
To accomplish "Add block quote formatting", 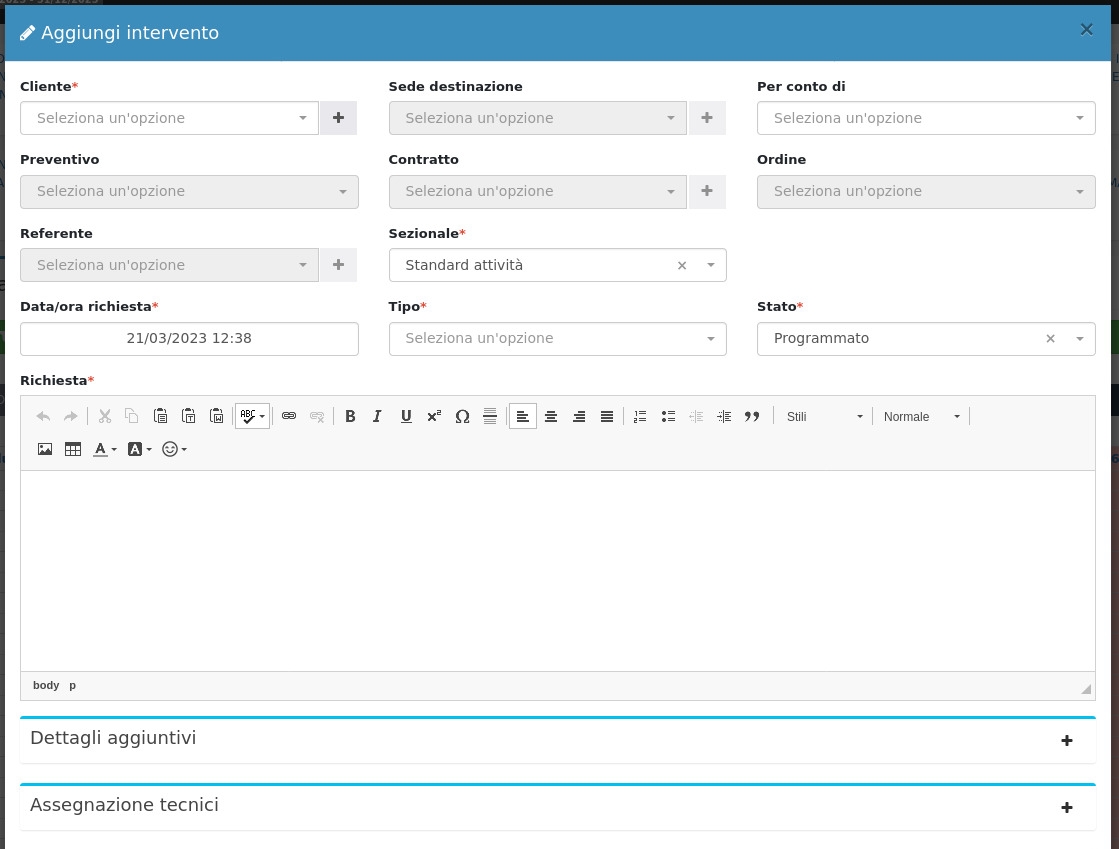I will pyautogui.click(x=752, y=416).
